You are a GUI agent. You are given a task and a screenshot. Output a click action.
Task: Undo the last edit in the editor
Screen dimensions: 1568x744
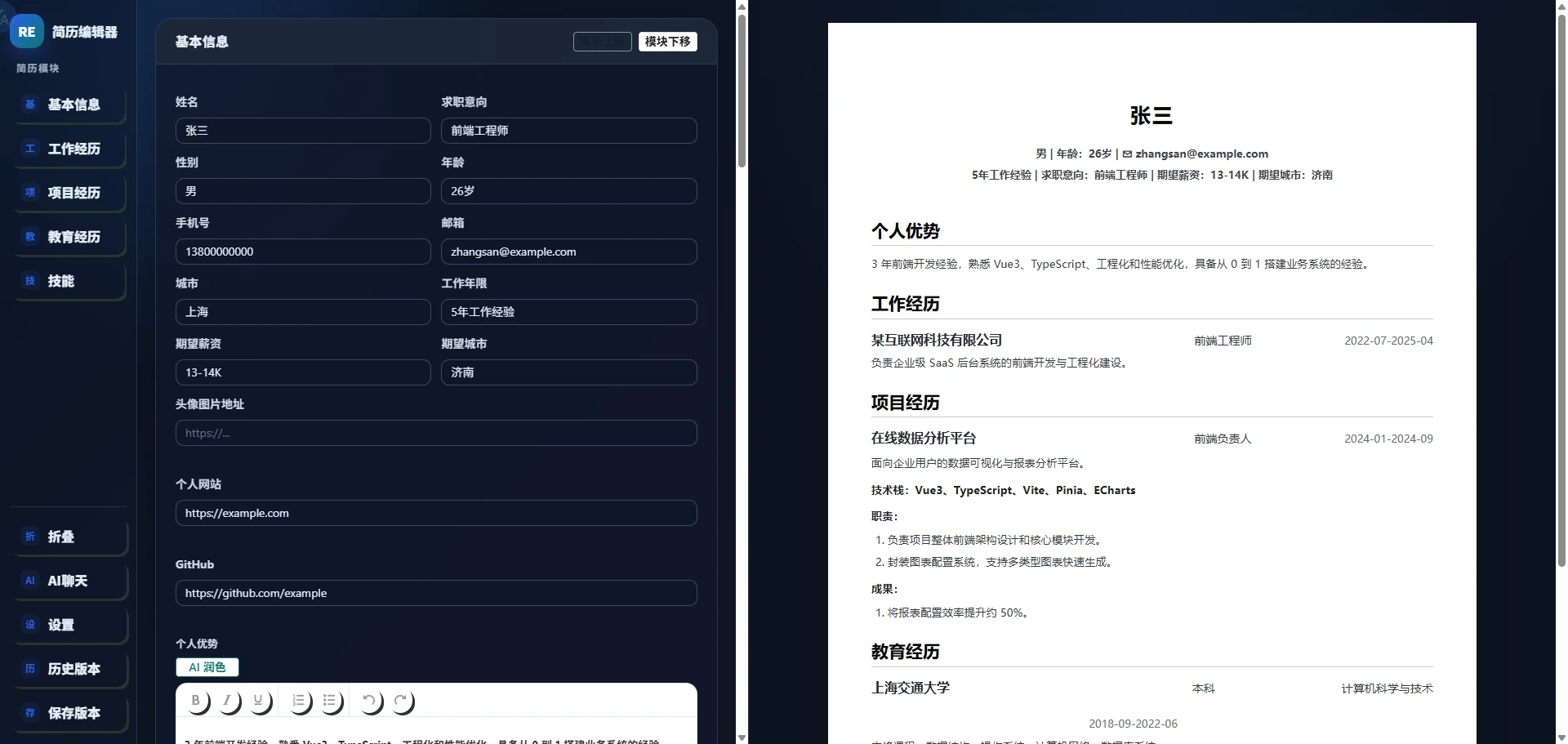point(370,701)
